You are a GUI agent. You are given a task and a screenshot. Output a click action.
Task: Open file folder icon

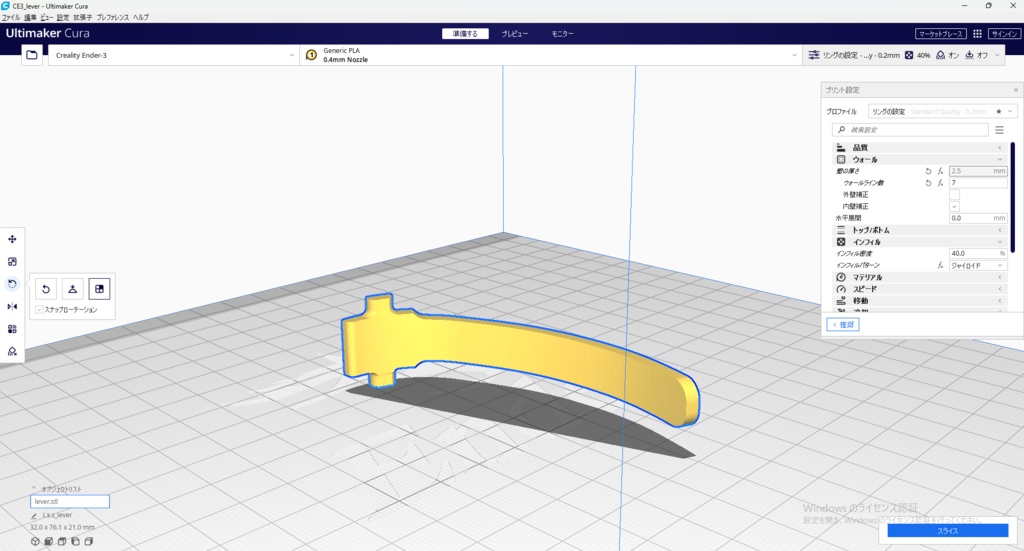(x=31, y=55)
